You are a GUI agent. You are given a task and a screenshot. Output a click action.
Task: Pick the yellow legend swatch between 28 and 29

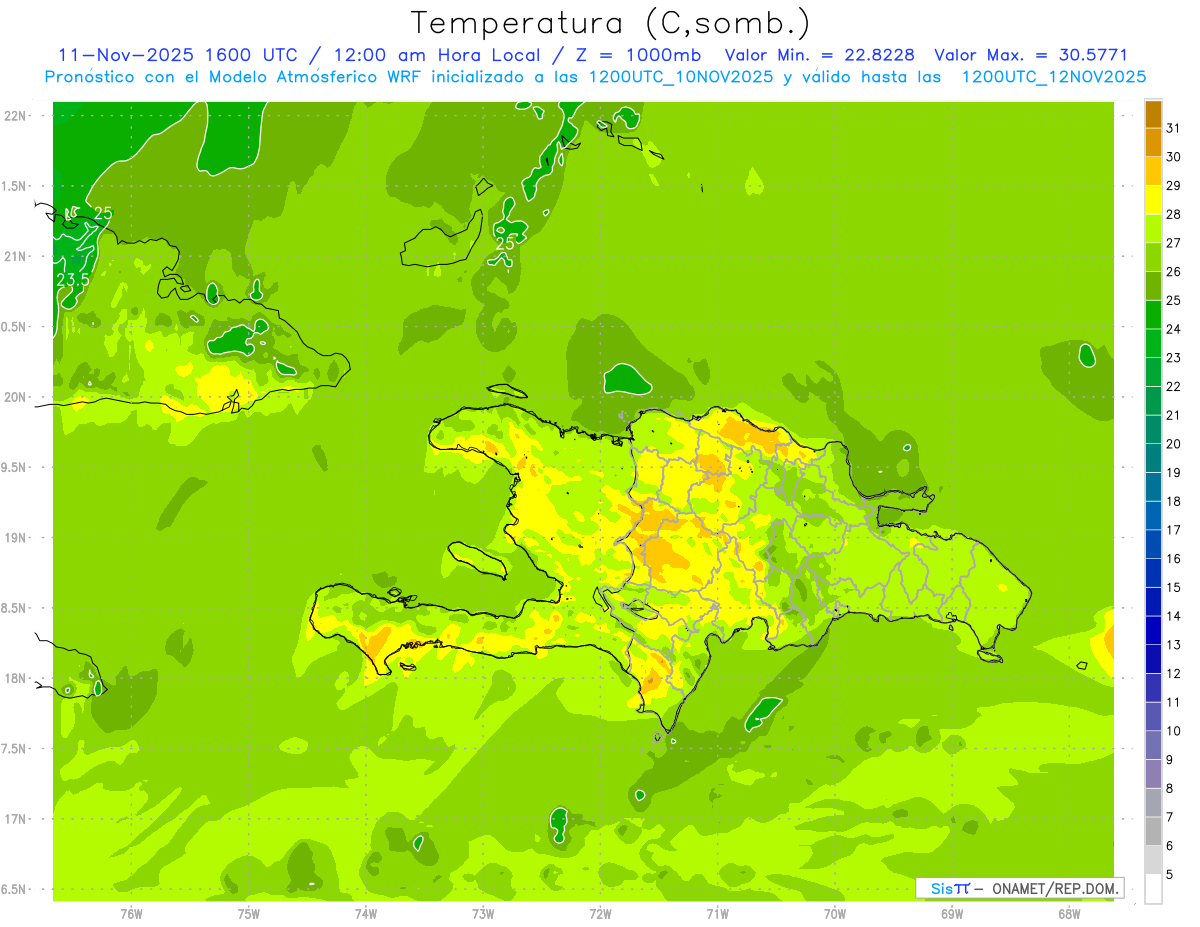(x=1153, y=200)
